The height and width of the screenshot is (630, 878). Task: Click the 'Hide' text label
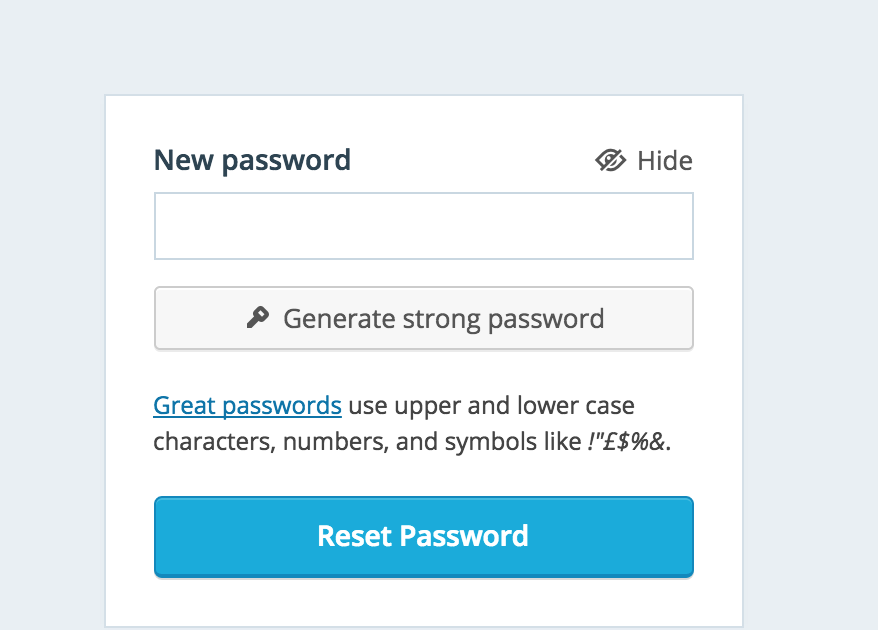tap(665, 161)
